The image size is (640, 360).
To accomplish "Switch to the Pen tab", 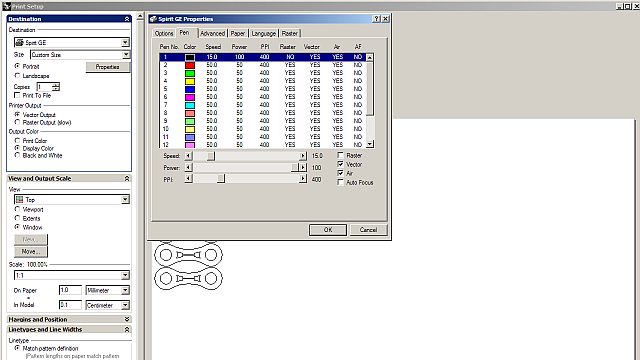I will [x=184, y=33].
